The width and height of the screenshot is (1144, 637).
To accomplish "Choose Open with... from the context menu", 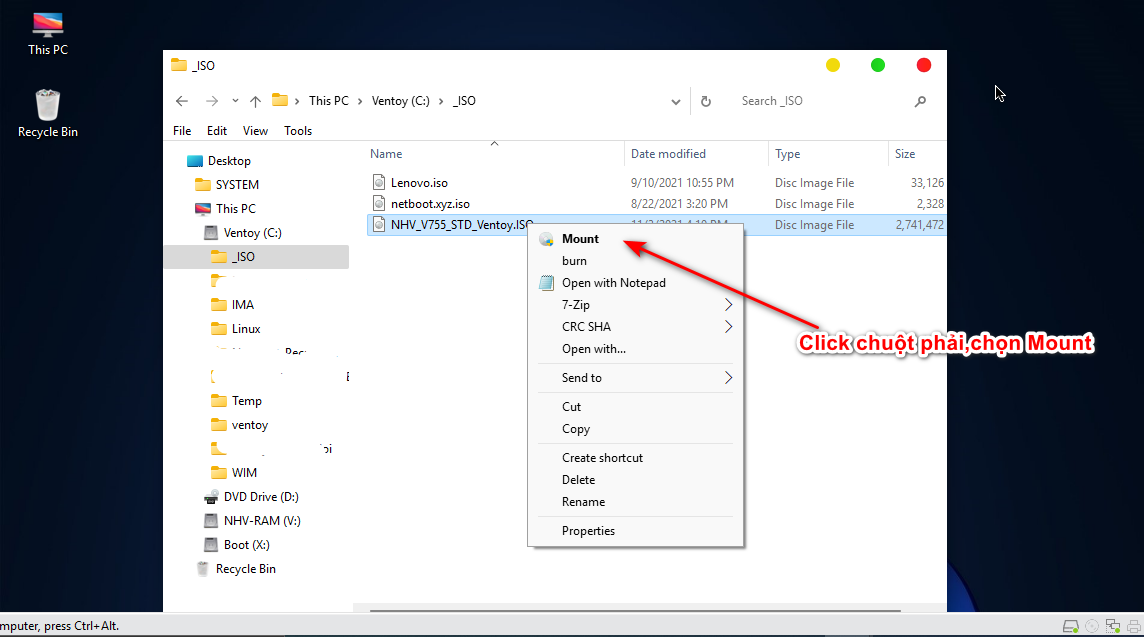I will 635,349.
